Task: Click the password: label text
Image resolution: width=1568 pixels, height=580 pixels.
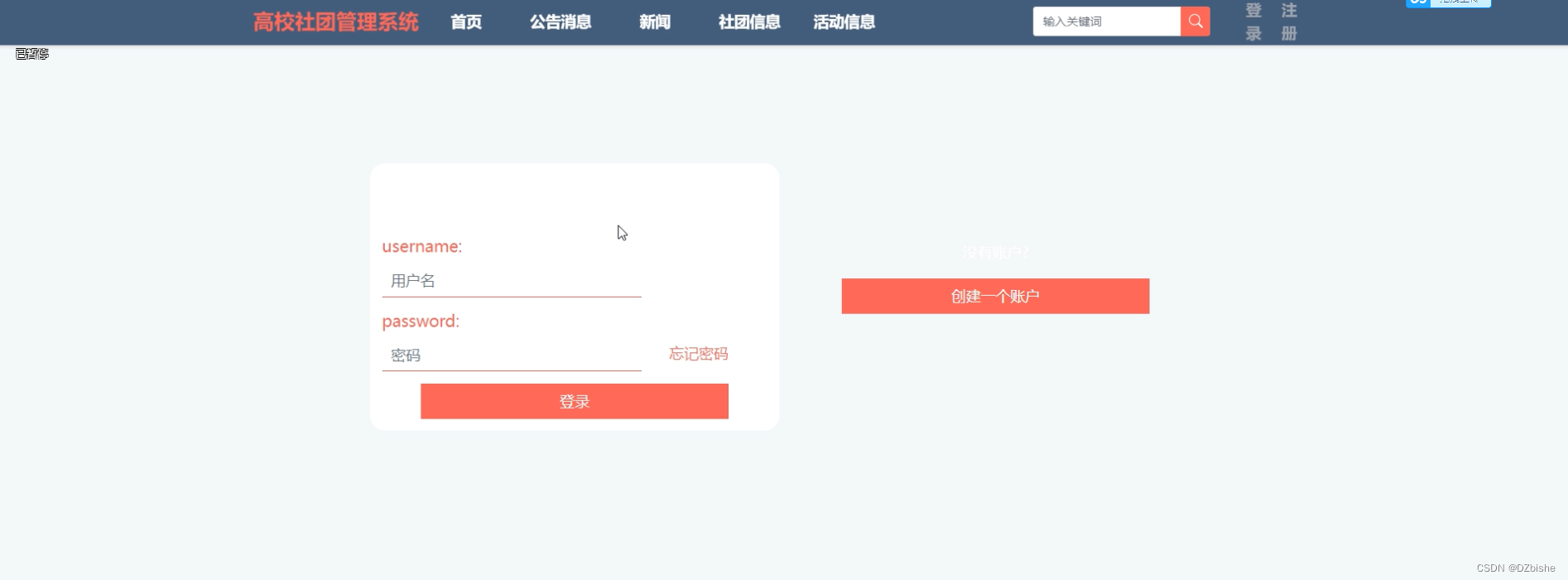Action: [x=421, y=321]
